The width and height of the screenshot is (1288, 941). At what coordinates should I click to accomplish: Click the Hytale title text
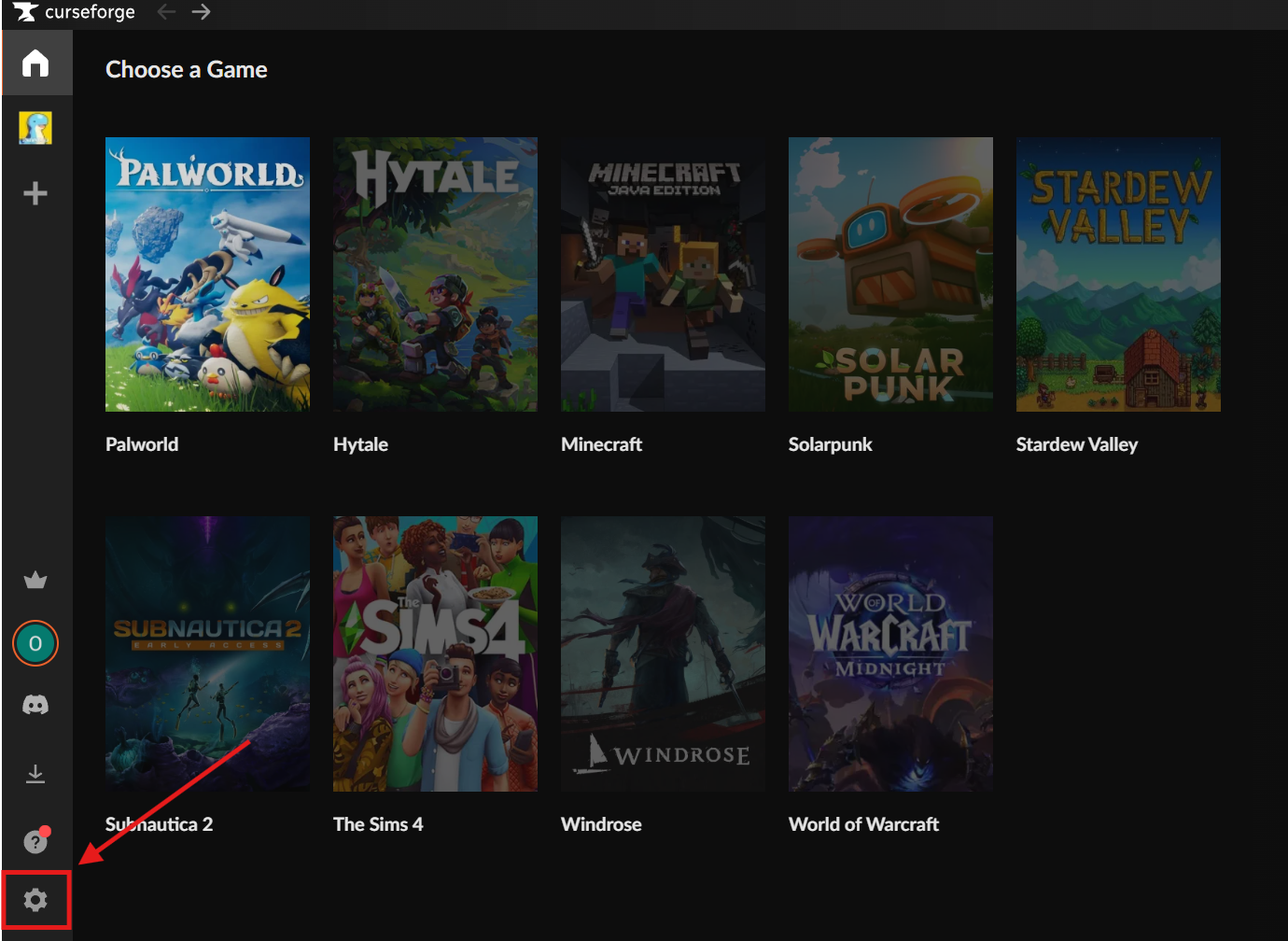coord(360,444)
